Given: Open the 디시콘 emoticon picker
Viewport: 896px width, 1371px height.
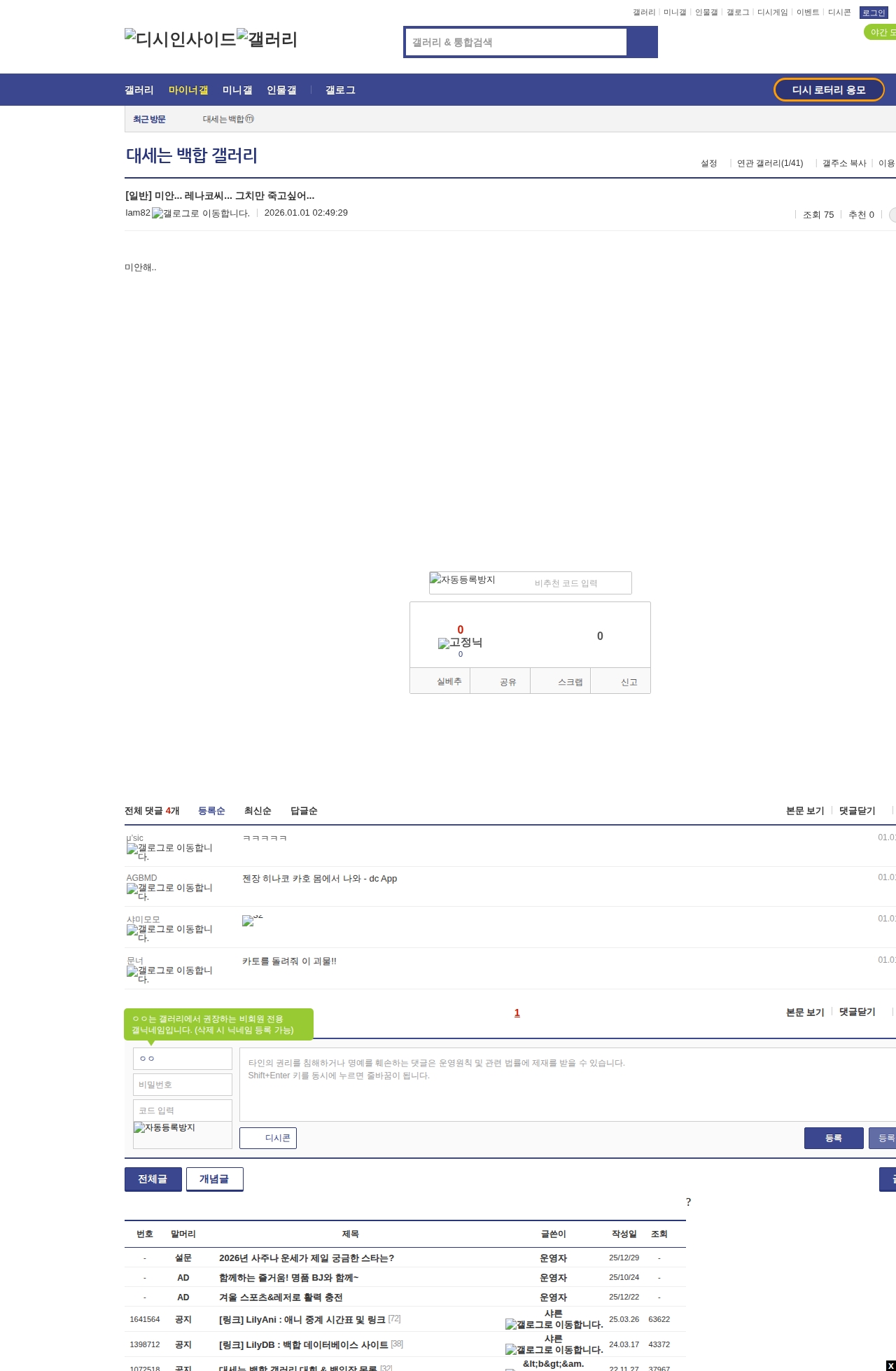Looking at the screenshot, I should coord(268,1138).
